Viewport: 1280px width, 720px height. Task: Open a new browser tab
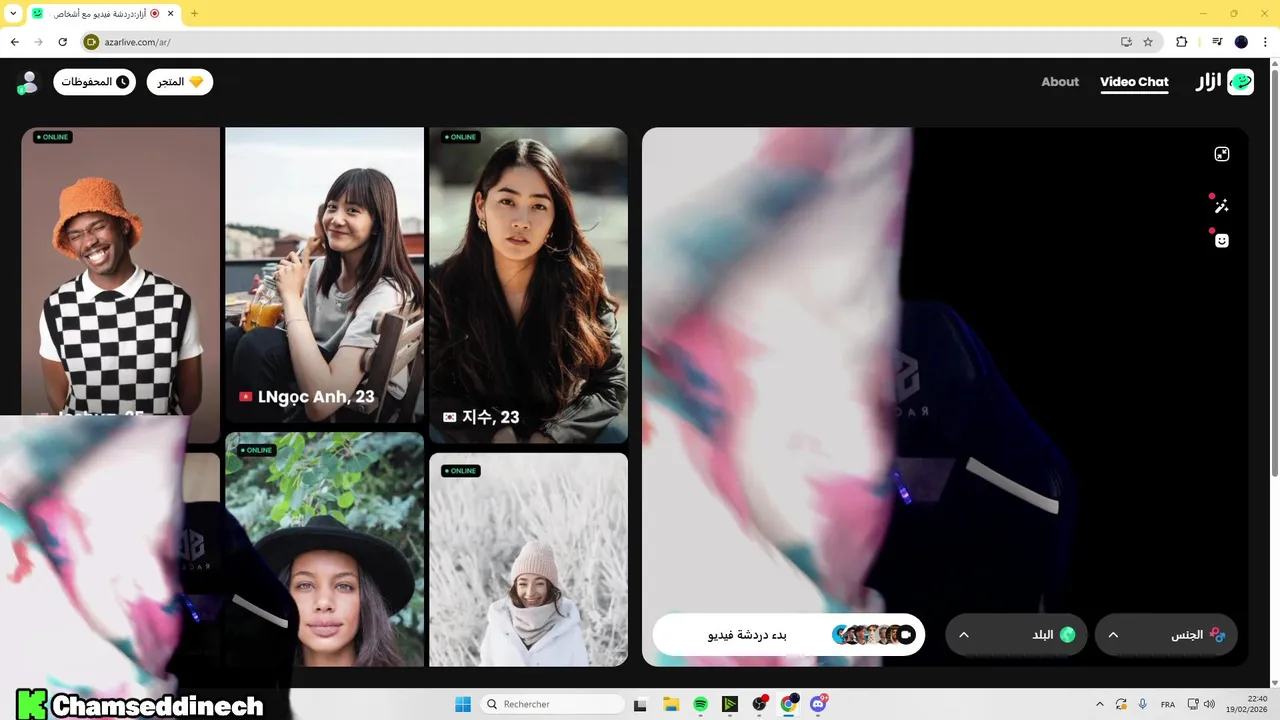[x=194, y=13]
